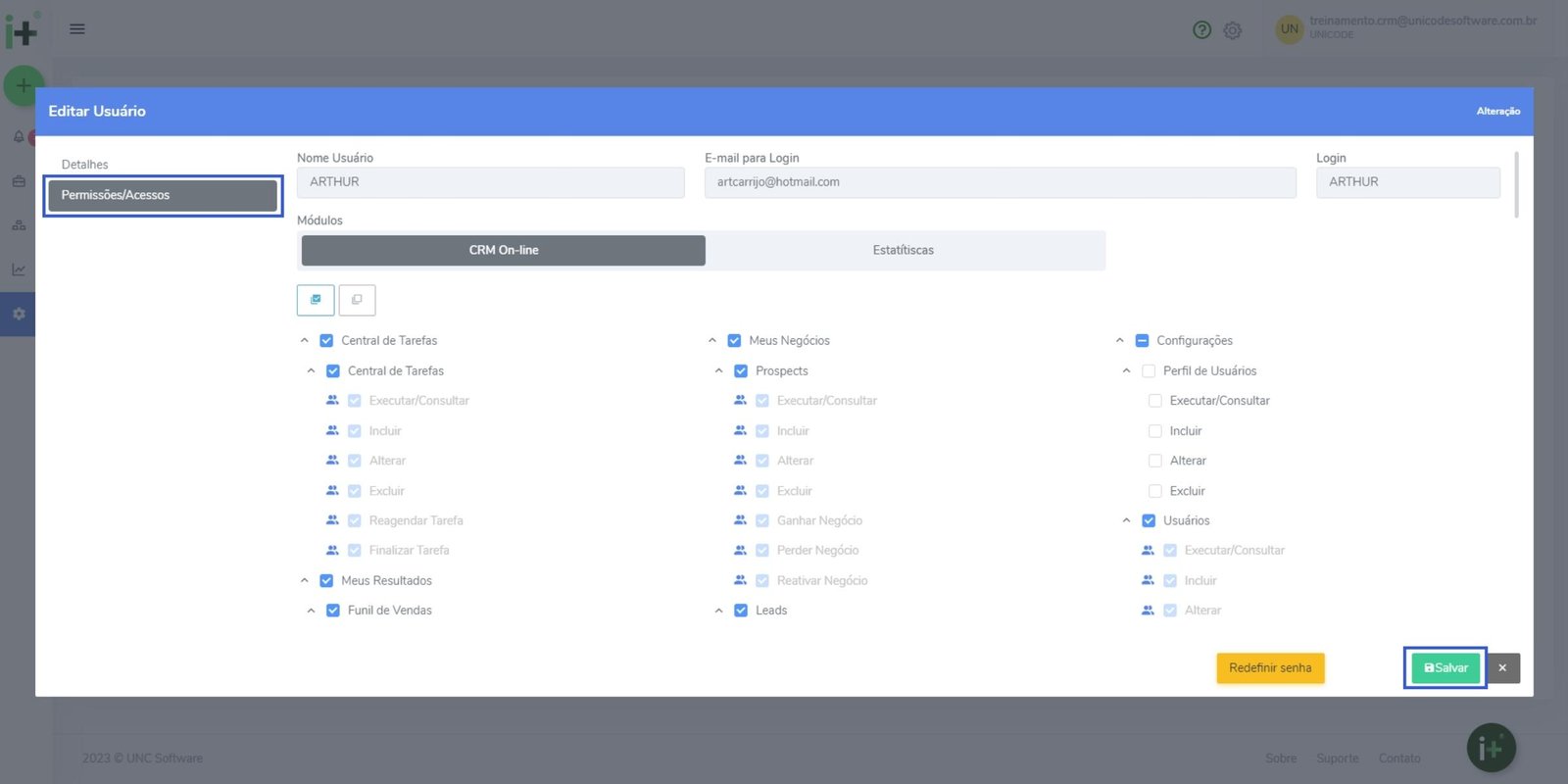Switch to the Estatísticas module tab
1568x784 pixels.
coord(903,251)
